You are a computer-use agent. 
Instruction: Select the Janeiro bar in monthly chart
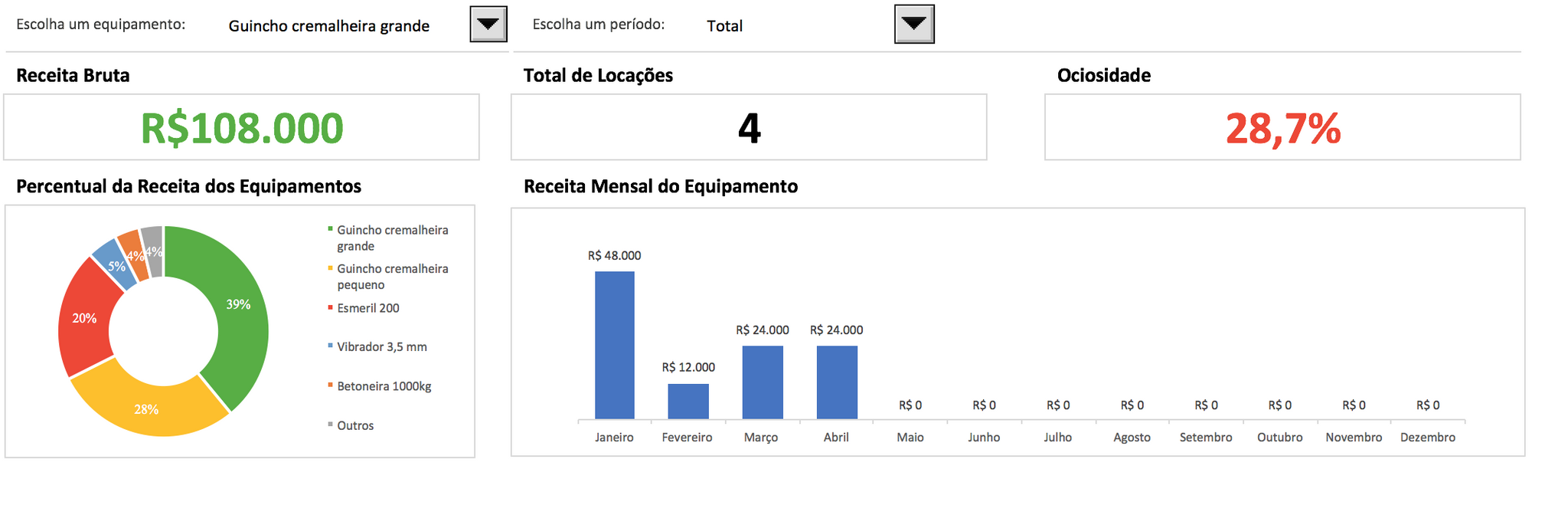614,345
